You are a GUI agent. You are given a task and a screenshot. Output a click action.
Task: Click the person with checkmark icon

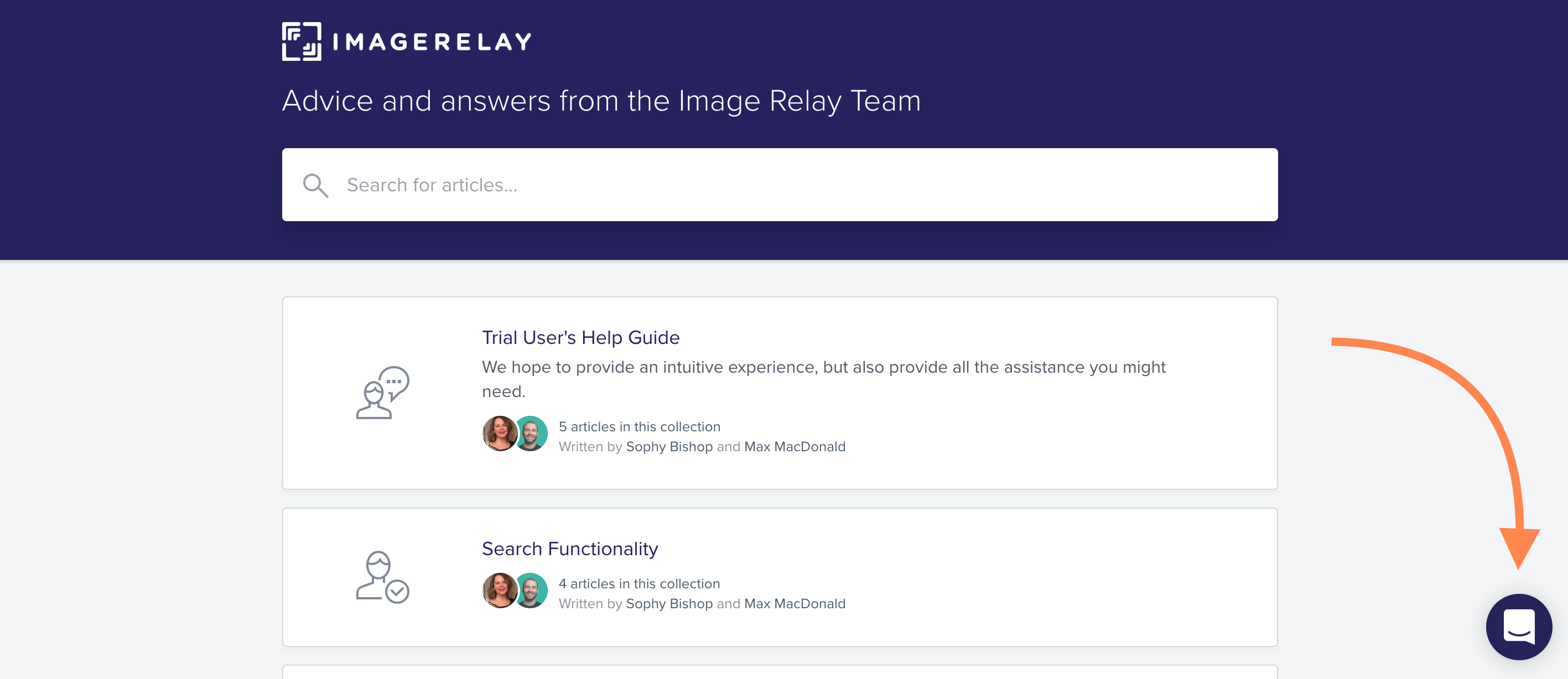[382, 577]
